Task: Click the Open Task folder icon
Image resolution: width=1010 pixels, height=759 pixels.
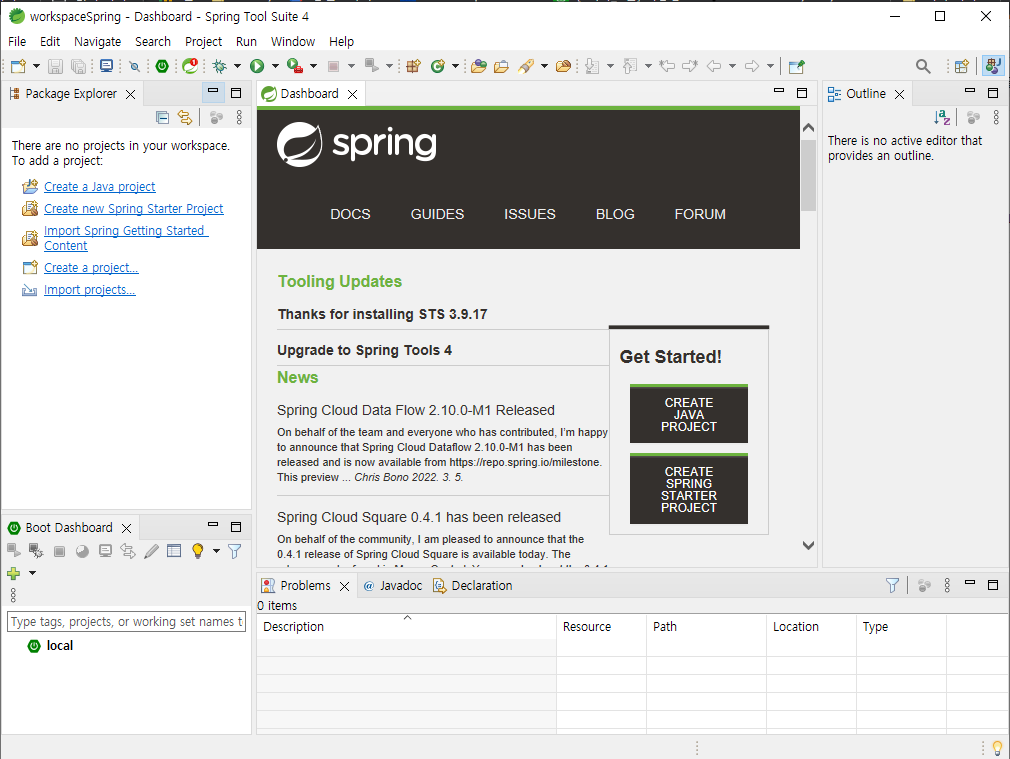Action: [501, 66]
